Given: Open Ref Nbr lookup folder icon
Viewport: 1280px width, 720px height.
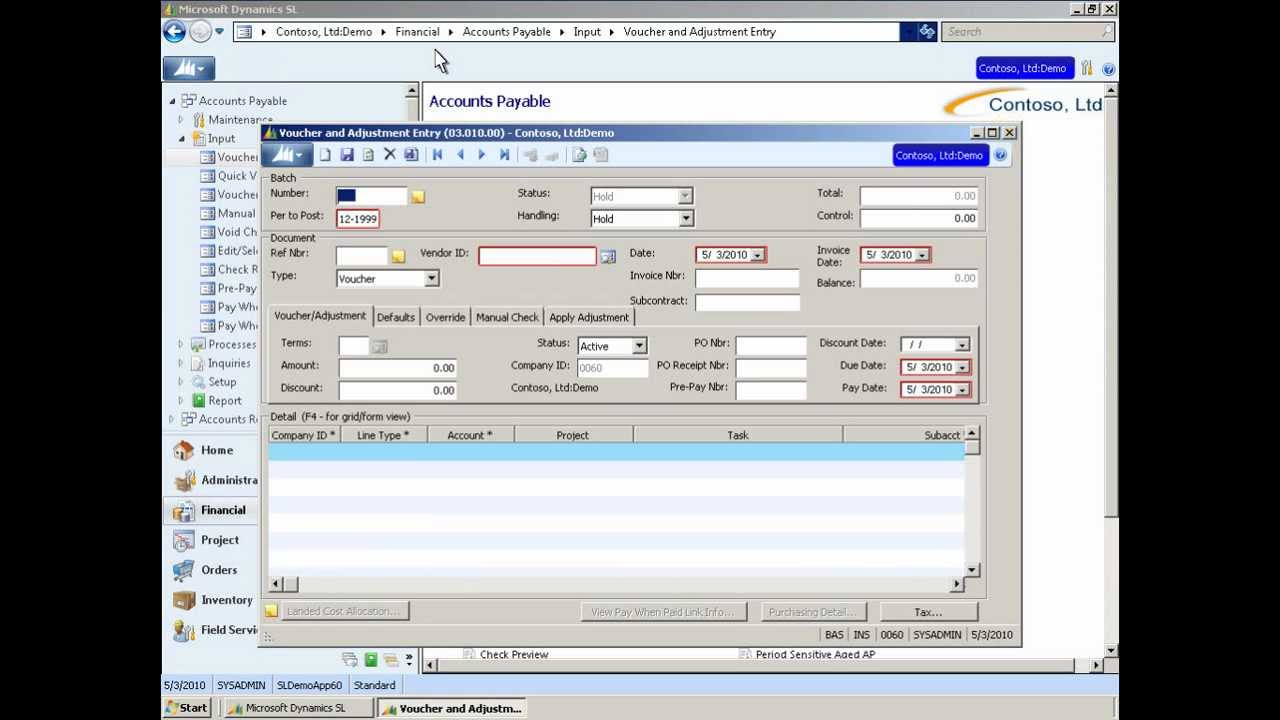Looking at the screenshot, I should click(398, 257).
